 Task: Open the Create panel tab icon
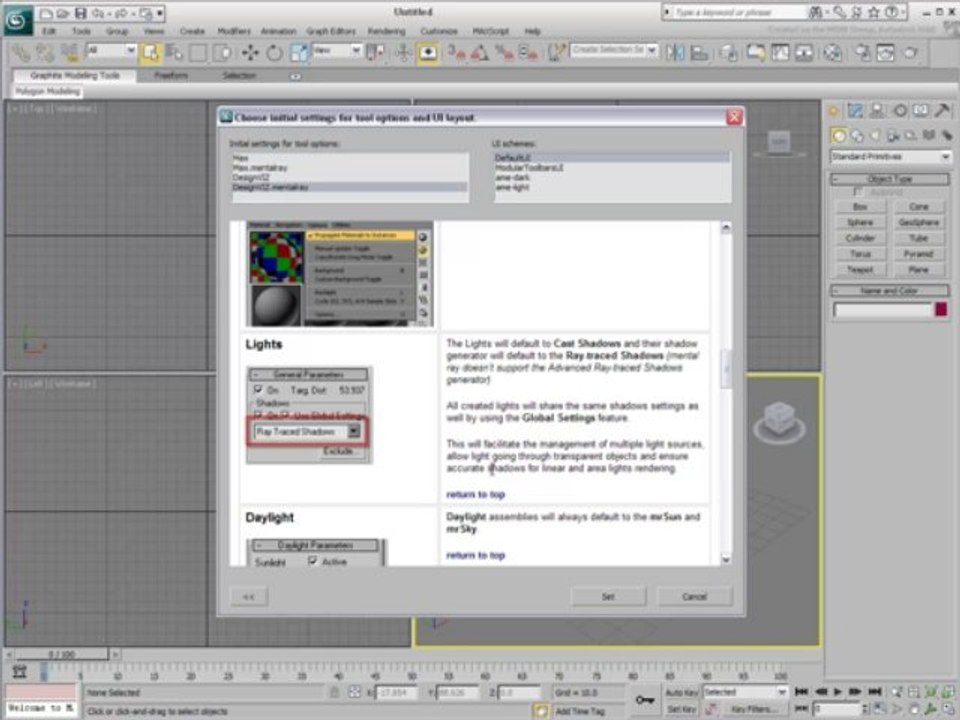point(833,111)
